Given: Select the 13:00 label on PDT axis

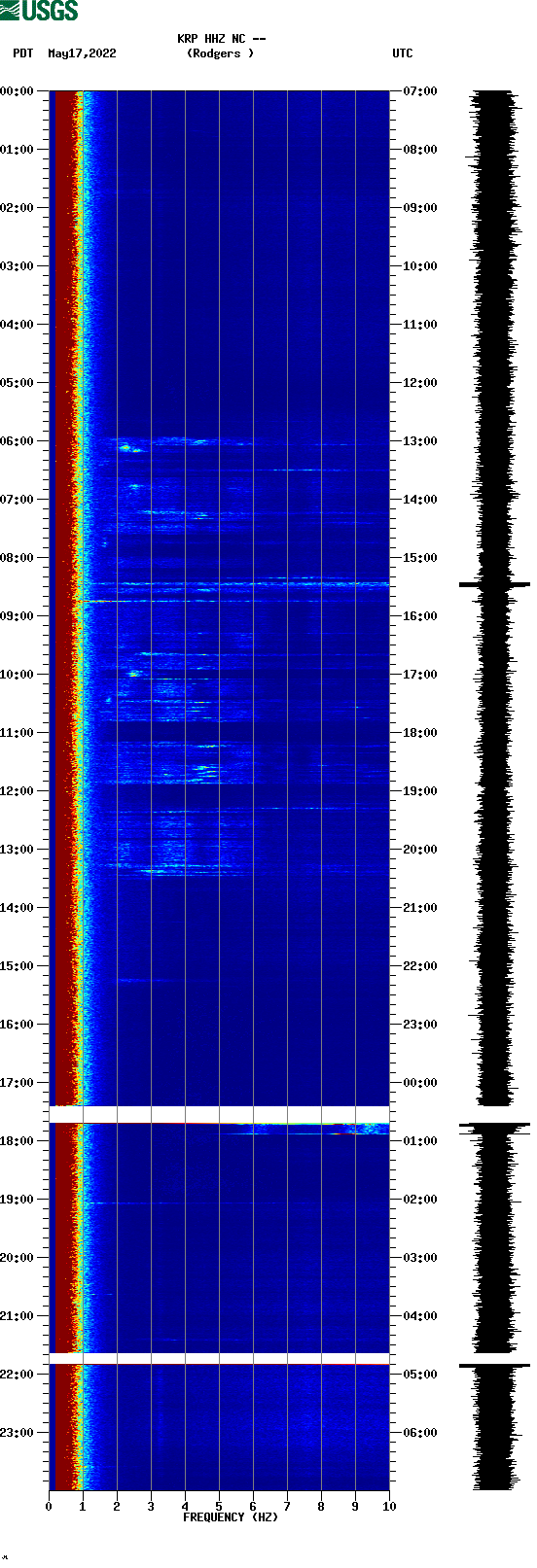Looking at the screenshot, I should point(18,850).
